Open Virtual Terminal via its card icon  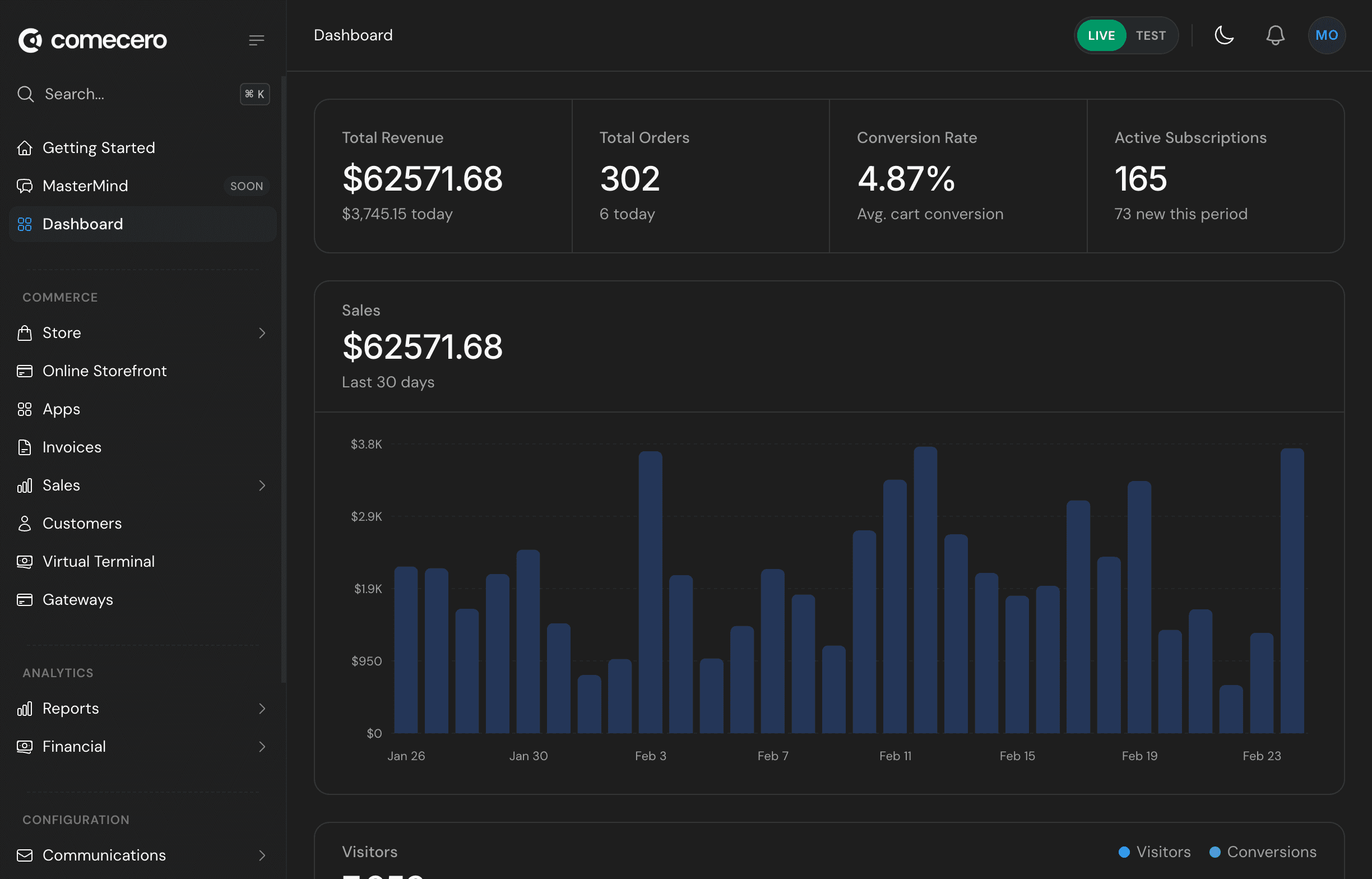point(25,561)
